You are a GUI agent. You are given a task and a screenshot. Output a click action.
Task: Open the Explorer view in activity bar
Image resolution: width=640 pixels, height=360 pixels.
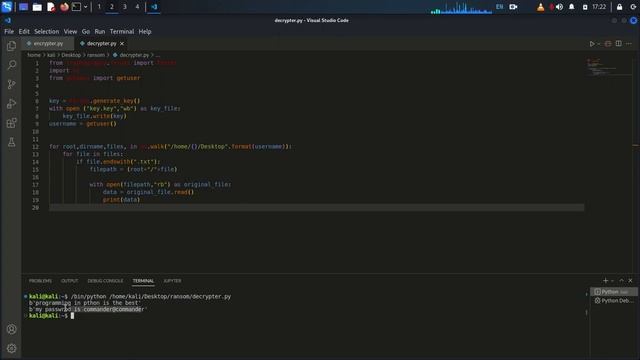coord(11,46)
